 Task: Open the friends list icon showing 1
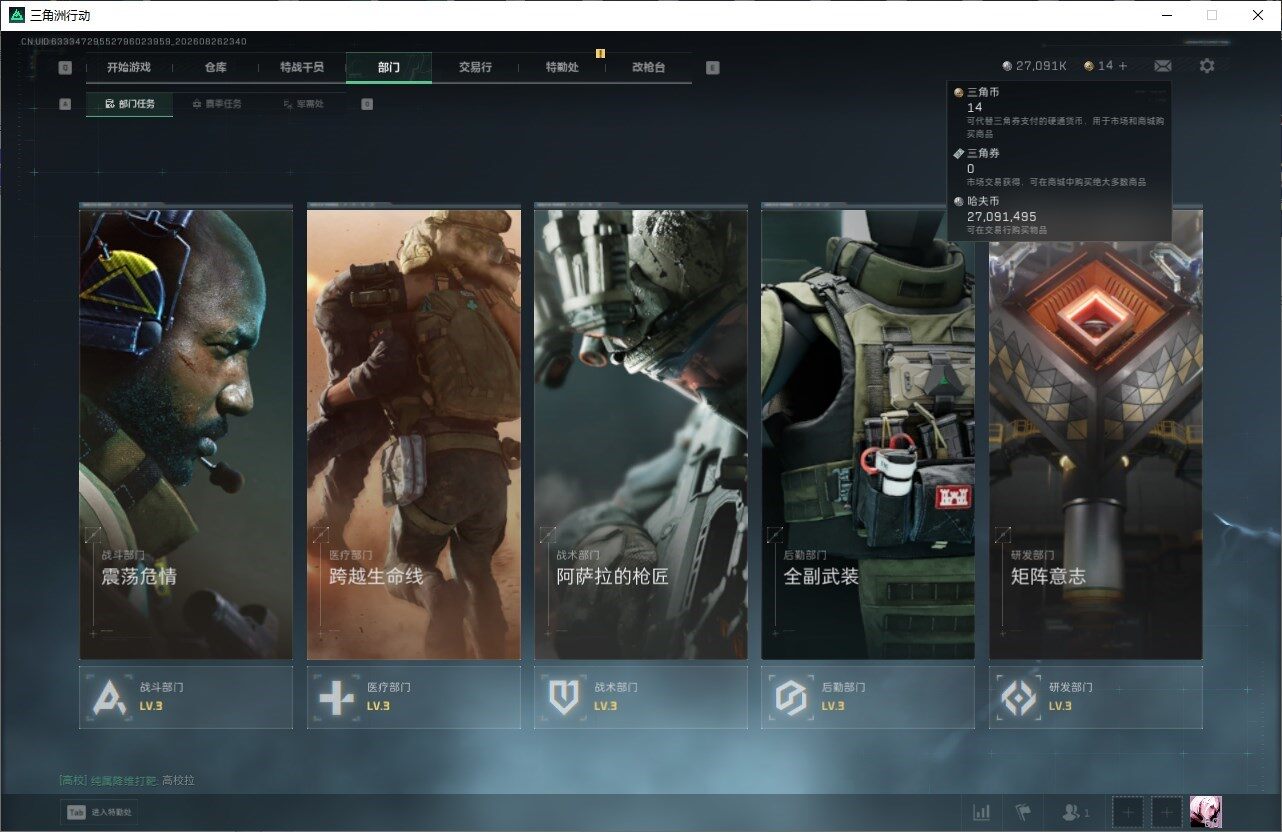[x=1076, y=812]
